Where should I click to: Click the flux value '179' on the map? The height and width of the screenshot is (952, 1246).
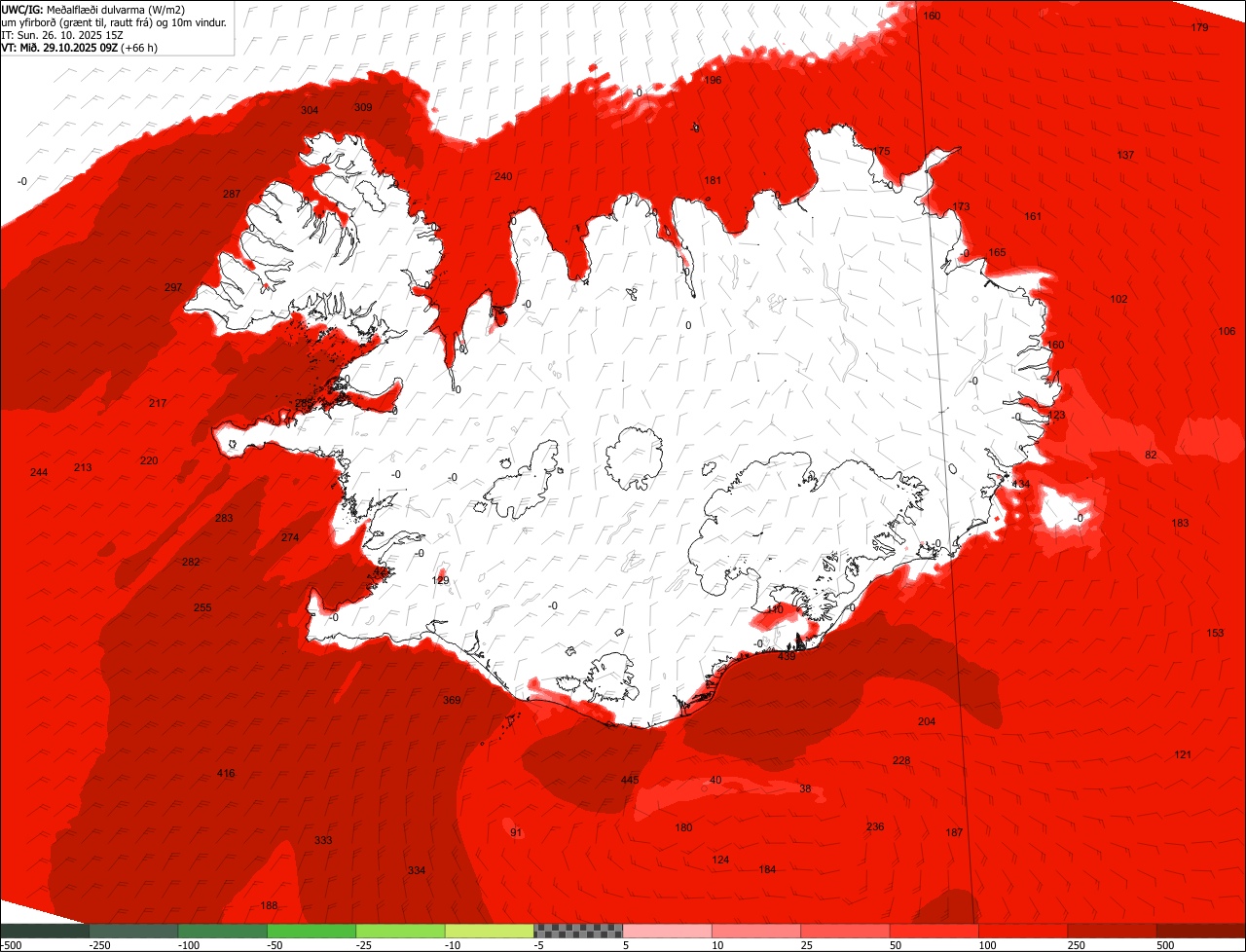click(x=1199, y=27)
